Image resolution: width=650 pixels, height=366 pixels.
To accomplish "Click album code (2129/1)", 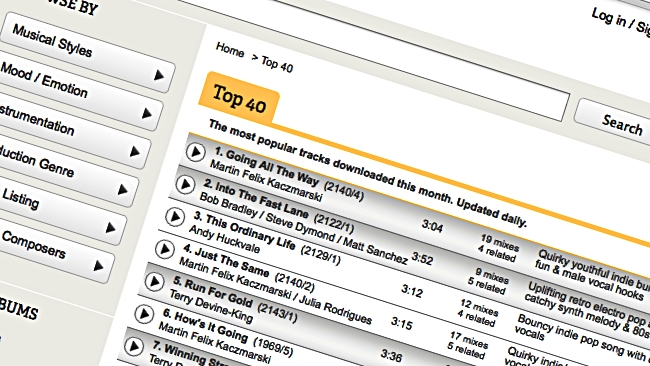I will (320, 256).
